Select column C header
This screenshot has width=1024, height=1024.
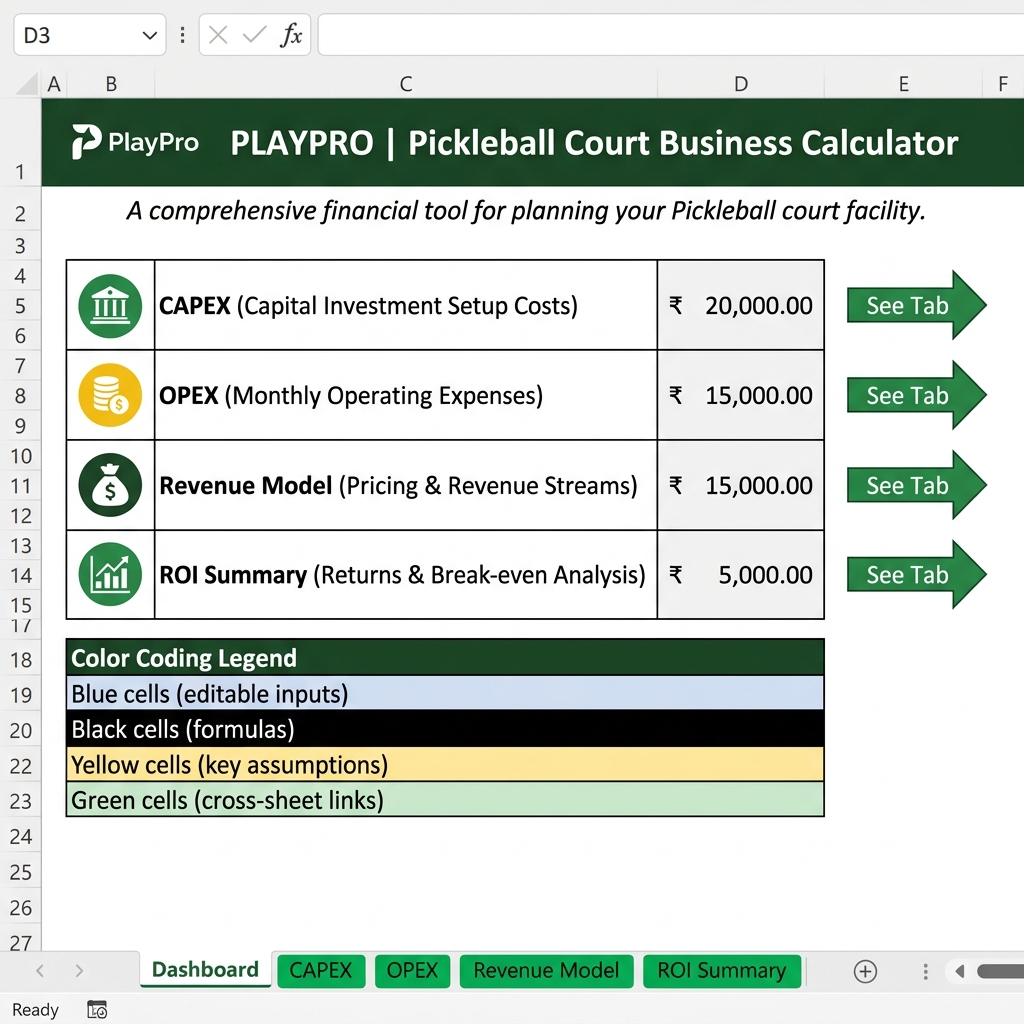click(406, 84)
